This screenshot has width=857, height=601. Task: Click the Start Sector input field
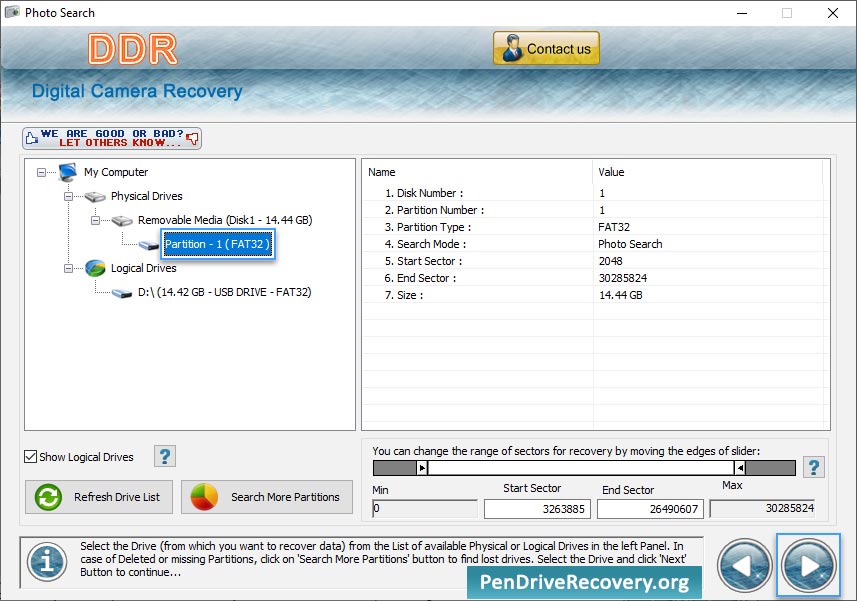tap(537, 509)
